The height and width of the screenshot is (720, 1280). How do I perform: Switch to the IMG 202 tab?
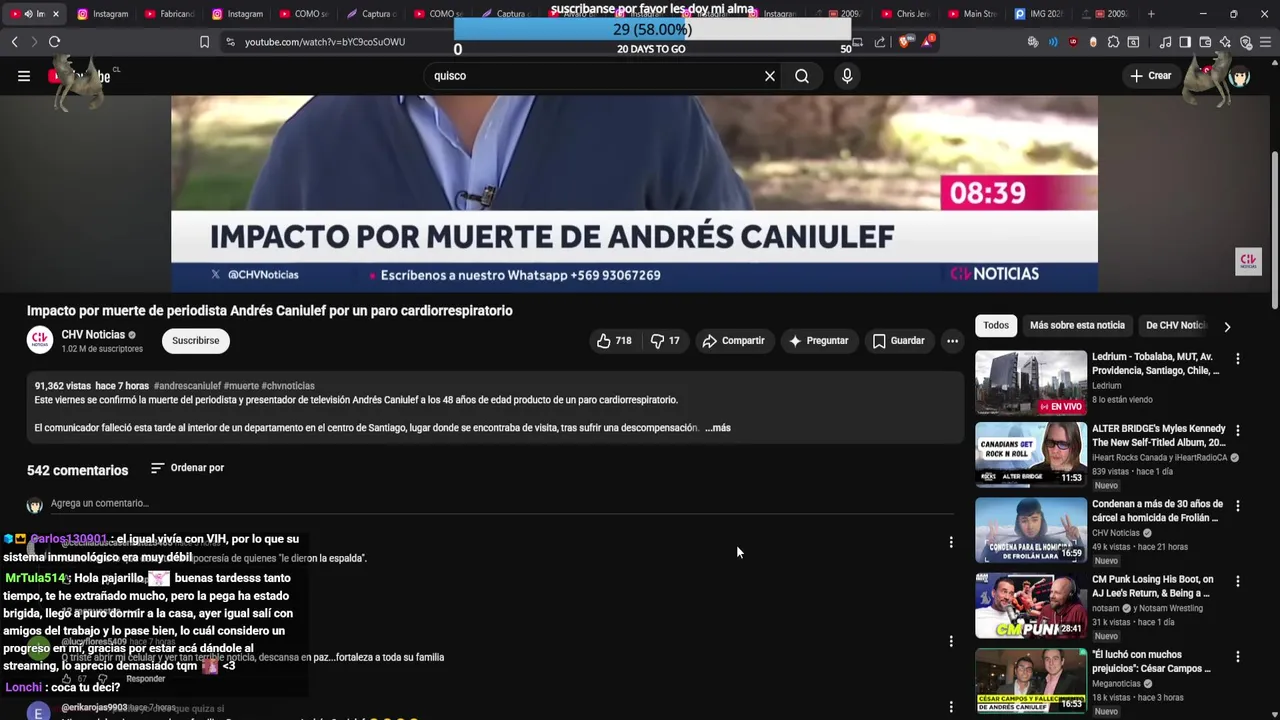(1038, 14)
